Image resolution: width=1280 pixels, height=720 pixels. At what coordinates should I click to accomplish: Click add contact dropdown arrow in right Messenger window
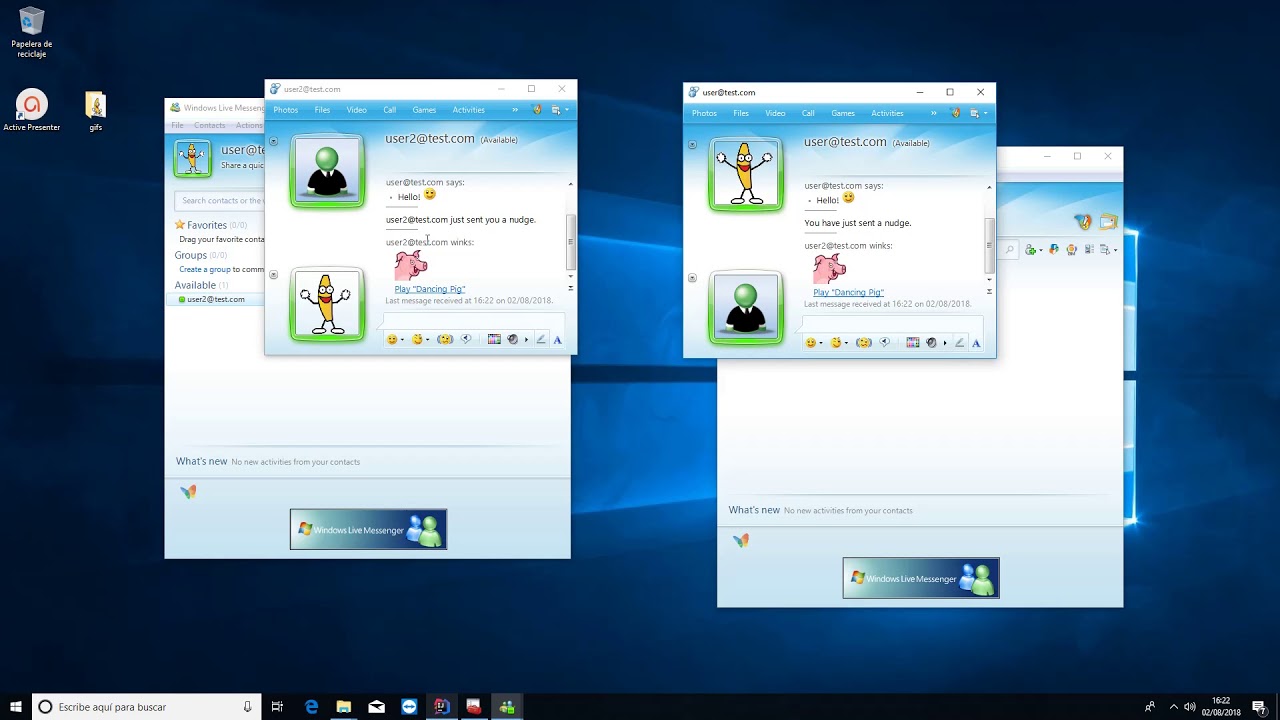pos(1041,250)
